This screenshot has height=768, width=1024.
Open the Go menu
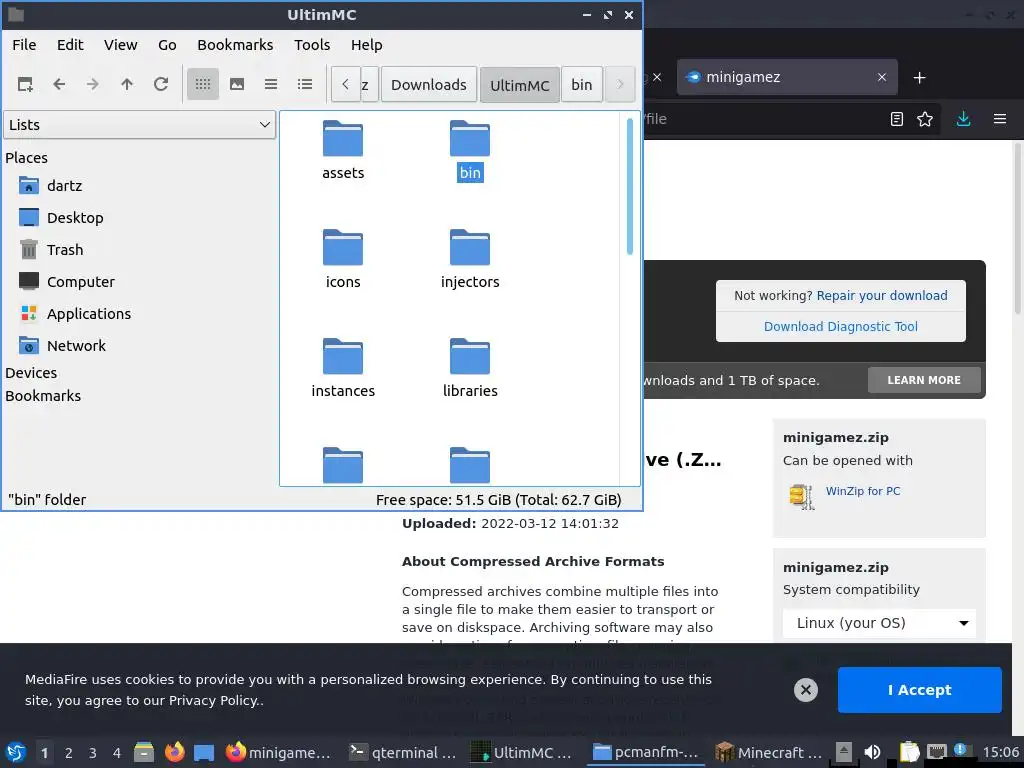click(x=167, y=45)
